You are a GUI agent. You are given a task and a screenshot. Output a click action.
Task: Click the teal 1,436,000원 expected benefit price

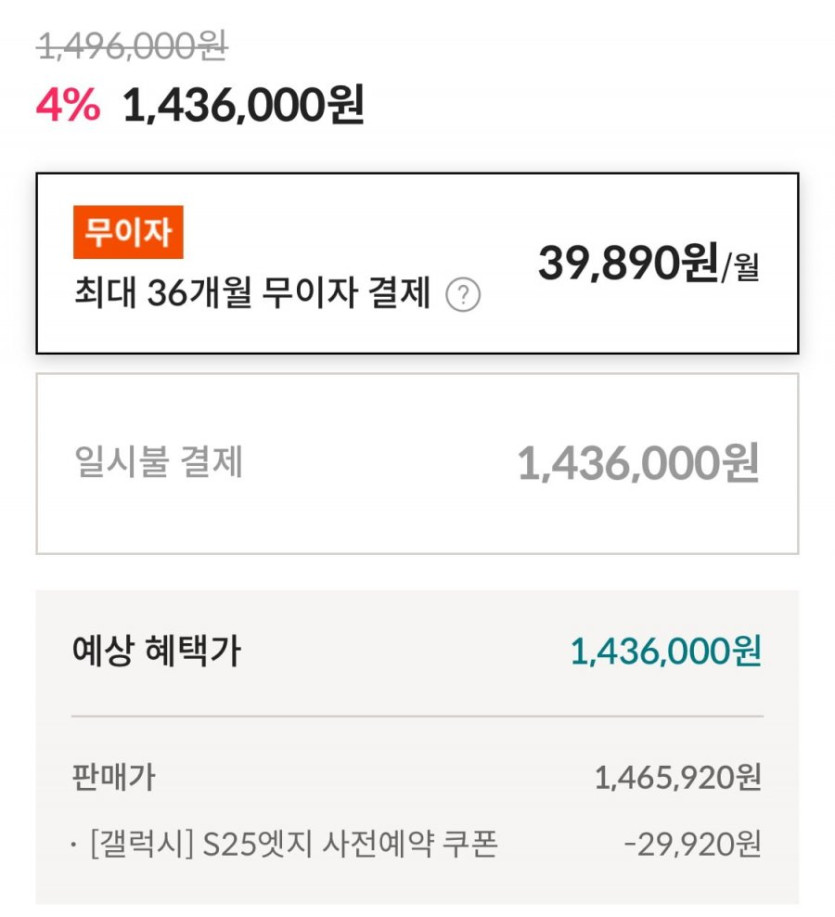point(665,652)
